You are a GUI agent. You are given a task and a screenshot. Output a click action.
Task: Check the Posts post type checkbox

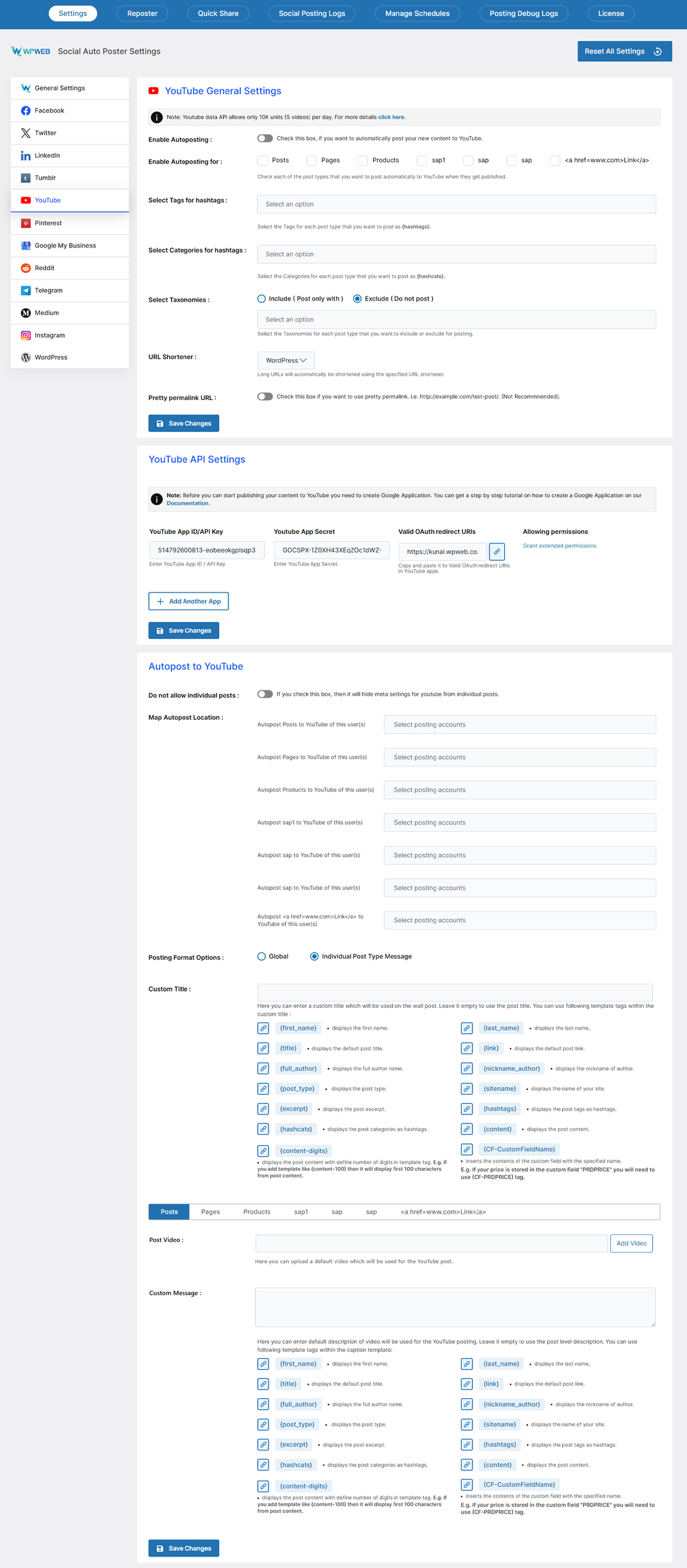[x=262, y=160]
